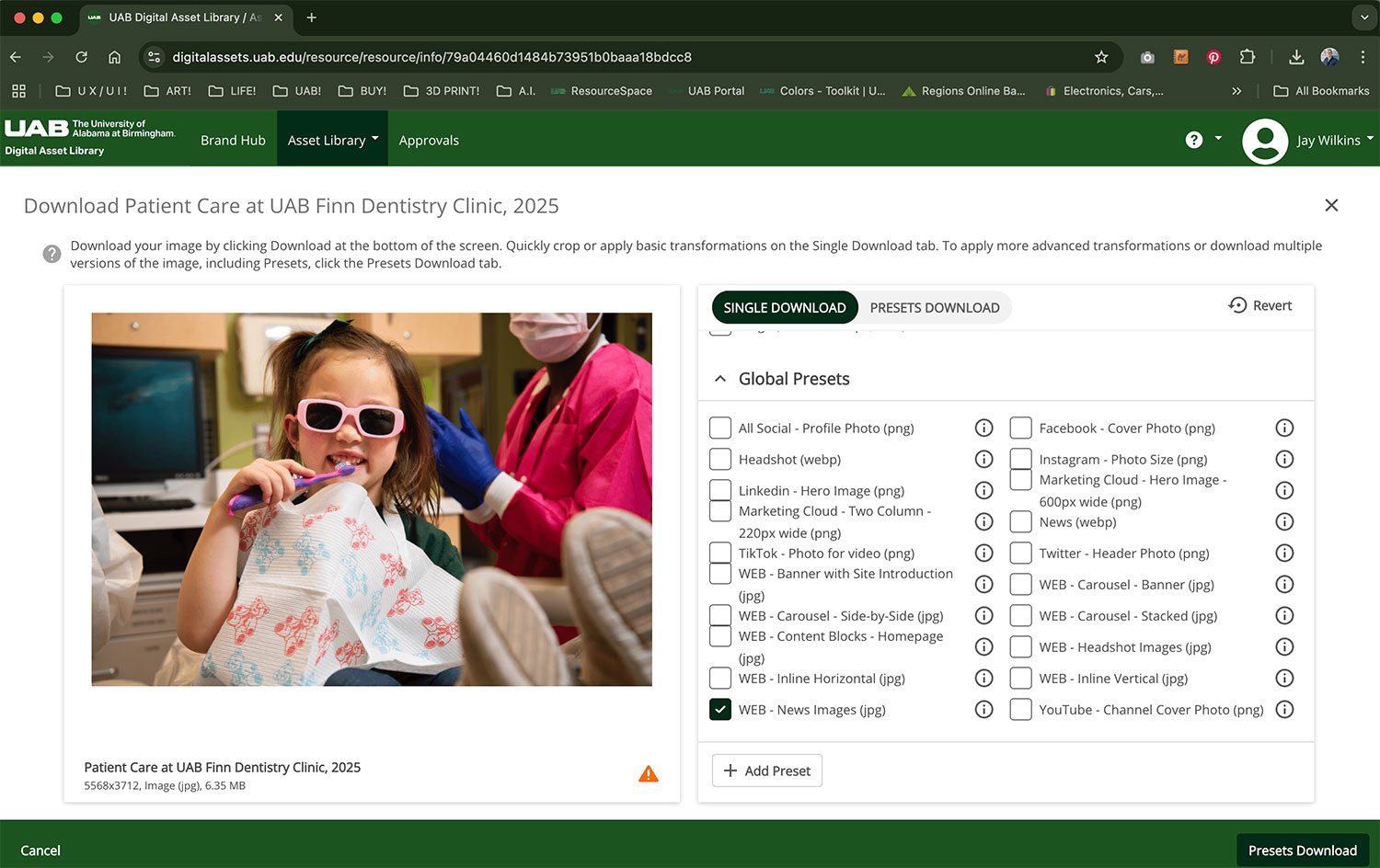This screenshot has height=868, width=1380.
Task: Check Instagram - Photo Size (png) box
Action: pos(1020,459)
